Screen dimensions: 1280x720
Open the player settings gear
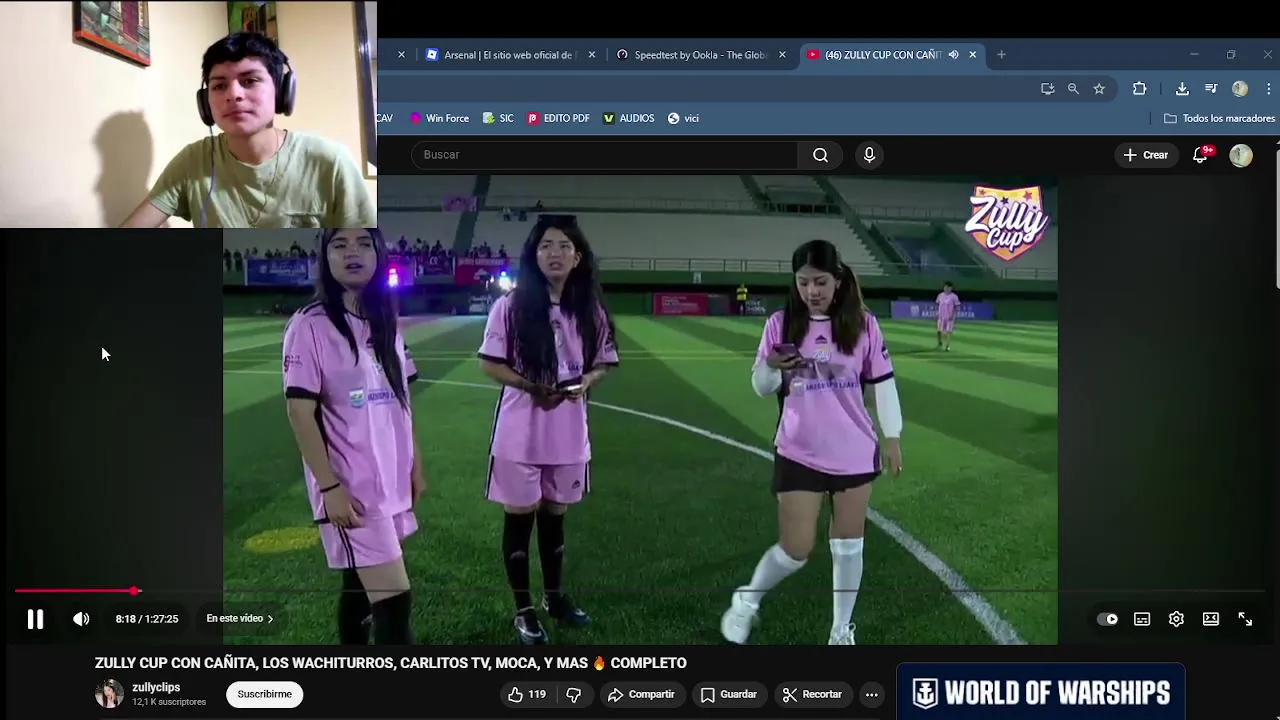(x=1176, y=619)
